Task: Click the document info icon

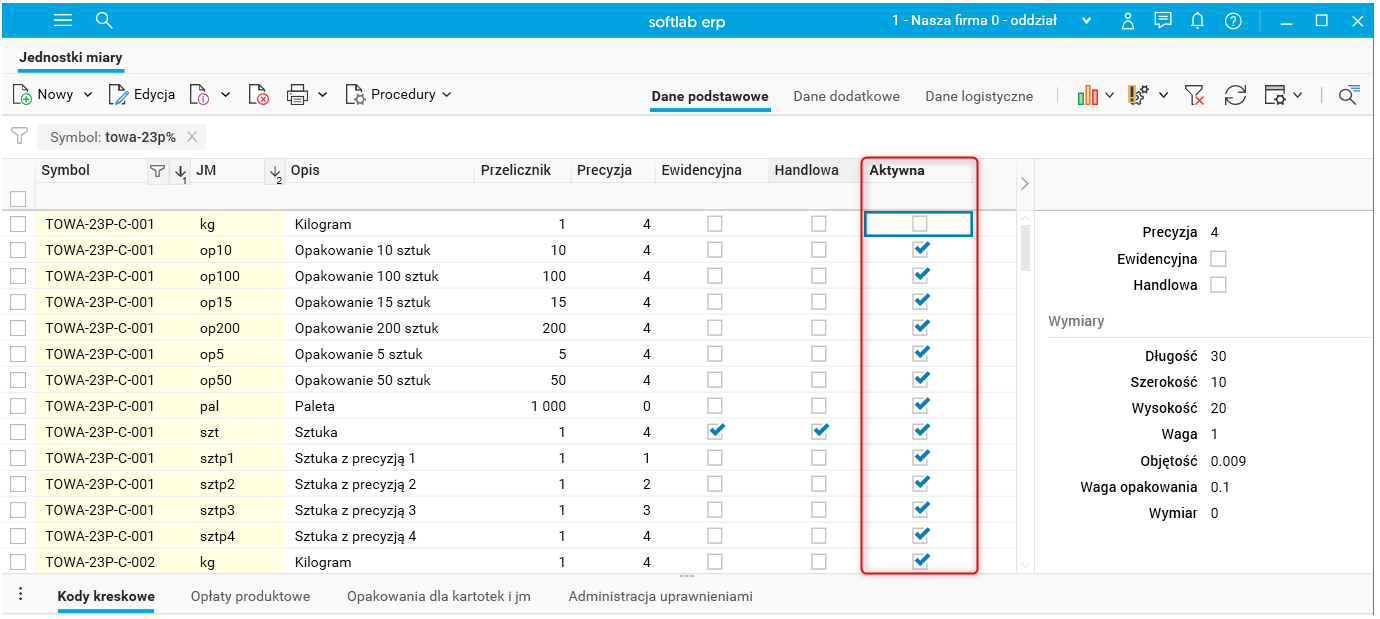Action: click(x=199, y=95)
